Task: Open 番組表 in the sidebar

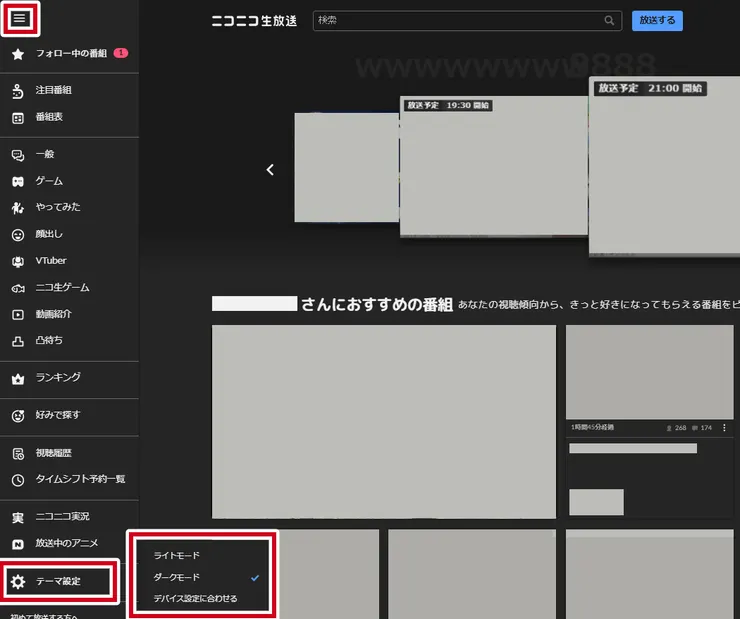Action: (49, 117)
